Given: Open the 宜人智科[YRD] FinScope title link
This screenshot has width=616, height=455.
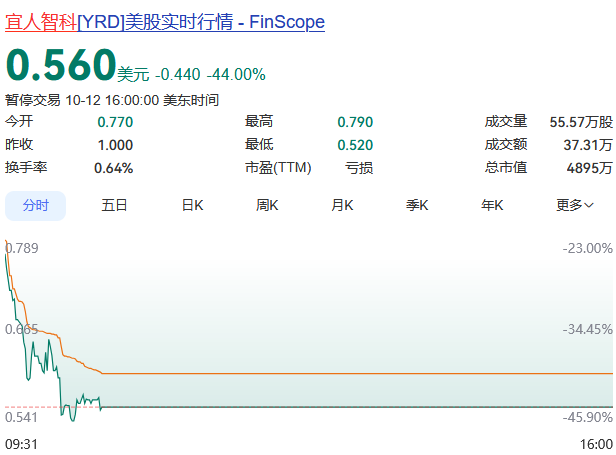Looking at the screenshot, I should pos(165,22).
